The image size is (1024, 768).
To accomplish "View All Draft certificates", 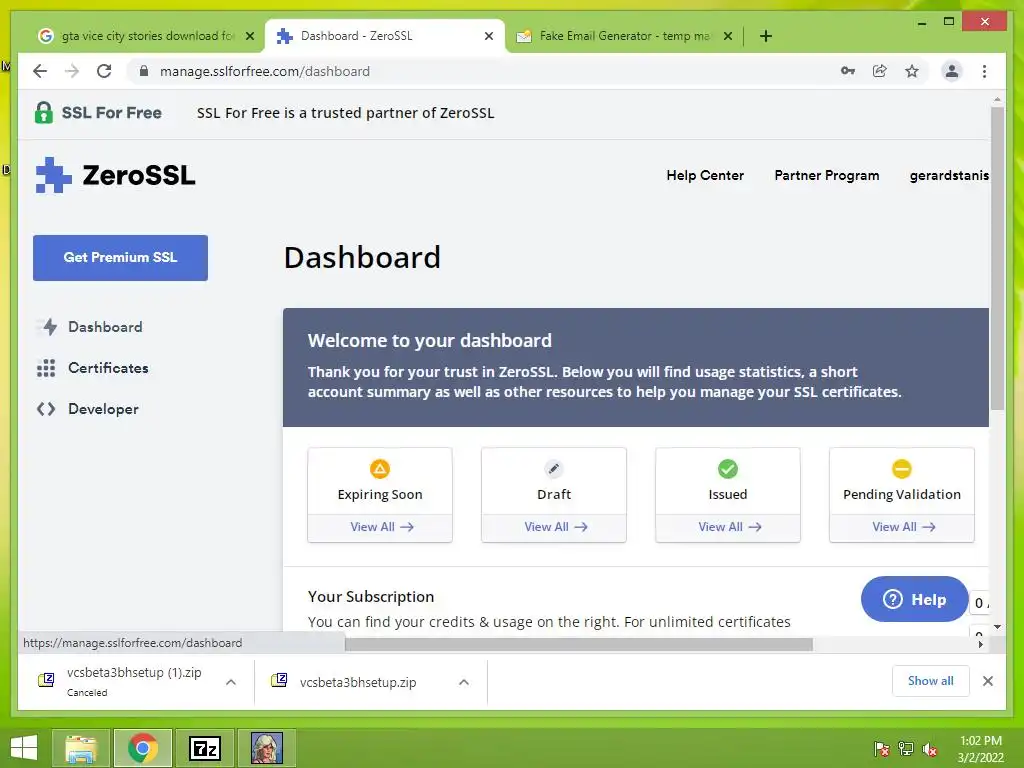I will (555, 526).
